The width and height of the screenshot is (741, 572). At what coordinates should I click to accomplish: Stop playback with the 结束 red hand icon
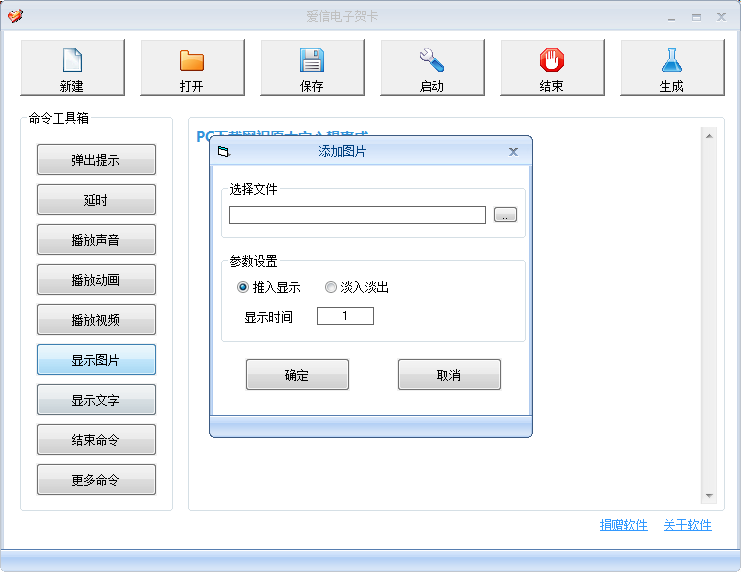551,60
